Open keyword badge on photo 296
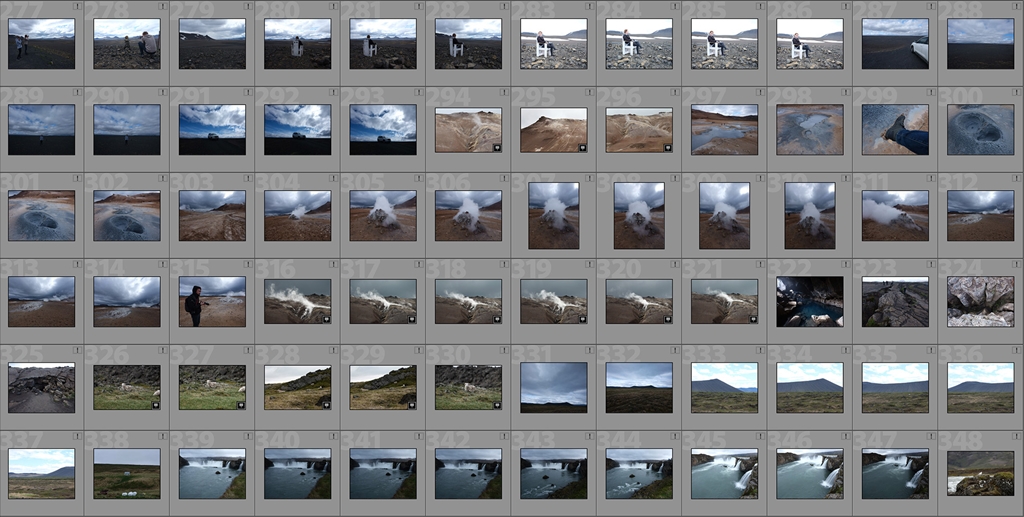1024x517 pixels. [x=667, y=147]
